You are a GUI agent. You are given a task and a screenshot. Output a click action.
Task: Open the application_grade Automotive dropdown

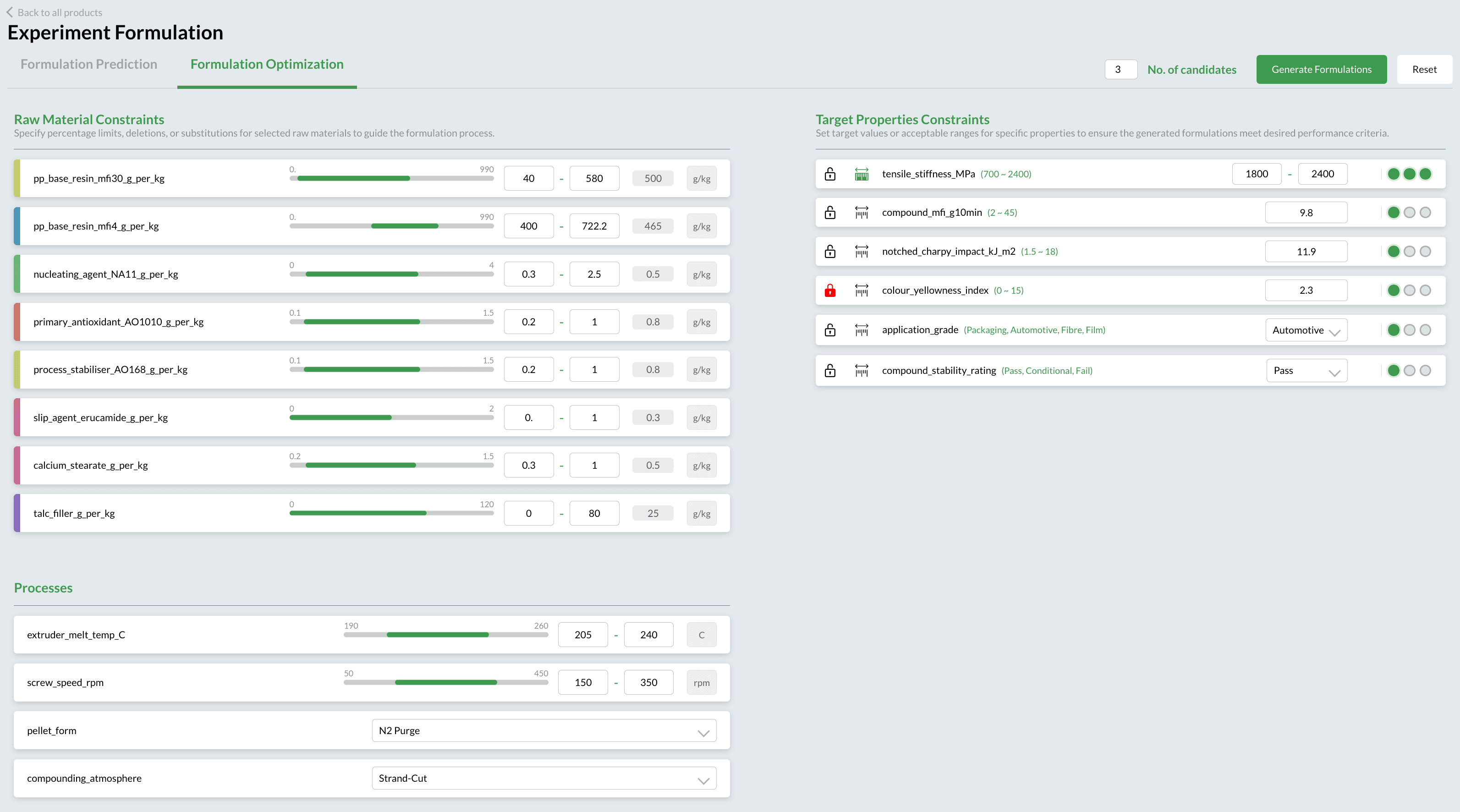click(1306, 330)
